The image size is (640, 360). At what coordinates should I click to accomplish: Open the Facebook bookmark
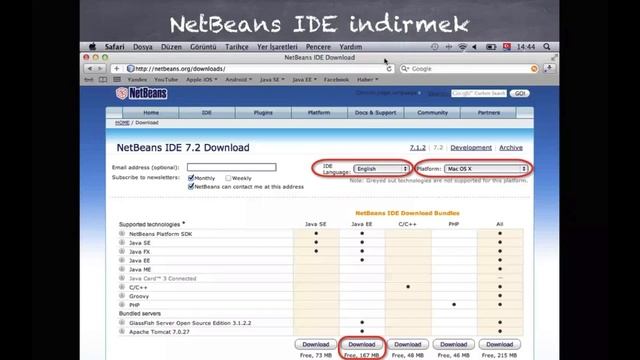click(x=336, y=80)
